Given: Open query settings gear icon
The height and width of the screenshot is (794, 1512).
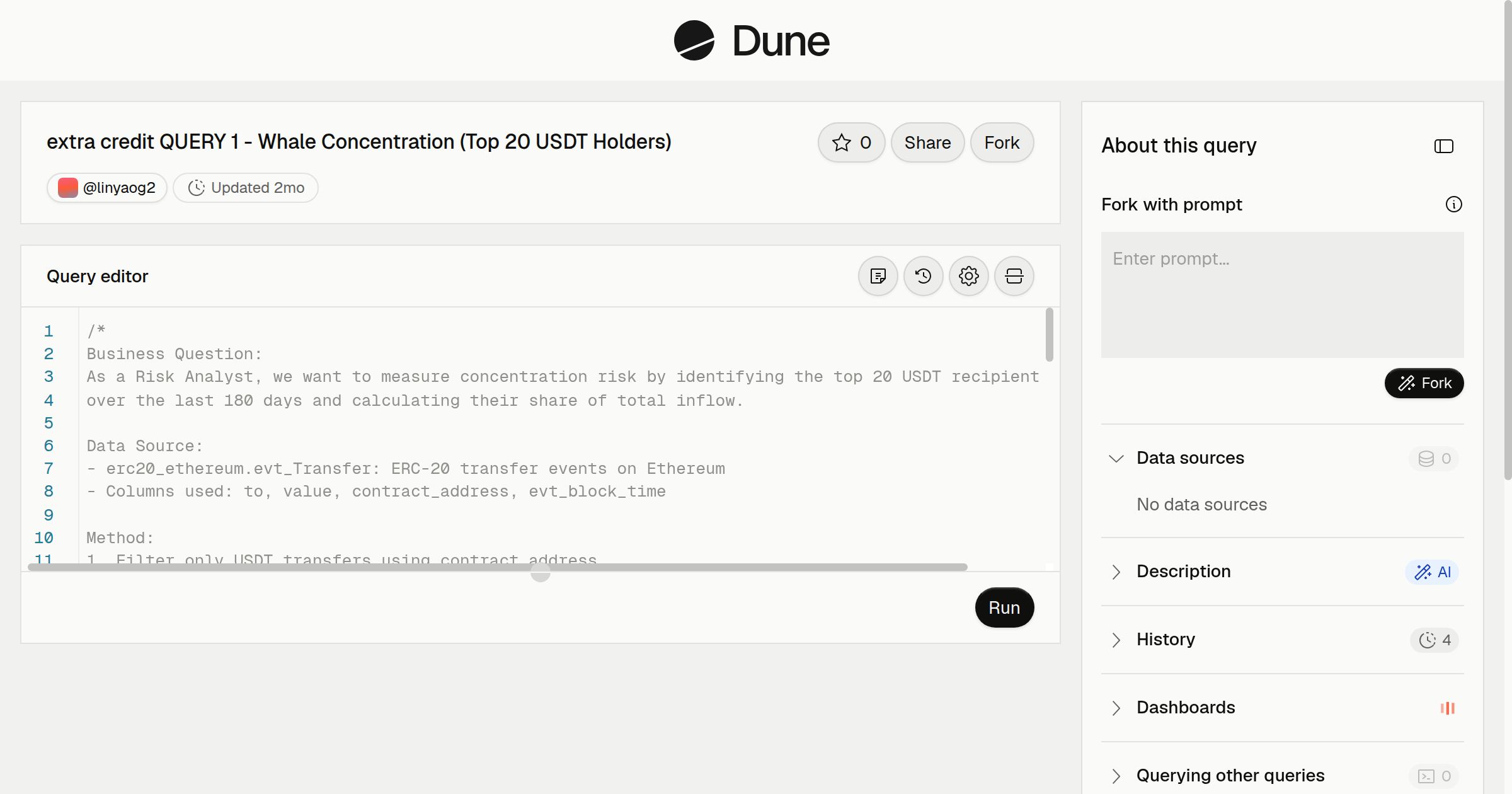Looking at the screenshot, I should click(x=969, y=276).
